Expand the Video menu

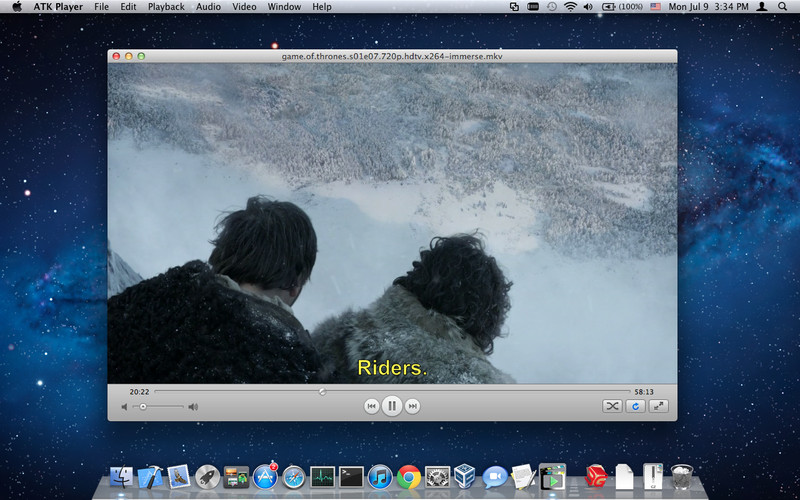(x=244, y=7)
